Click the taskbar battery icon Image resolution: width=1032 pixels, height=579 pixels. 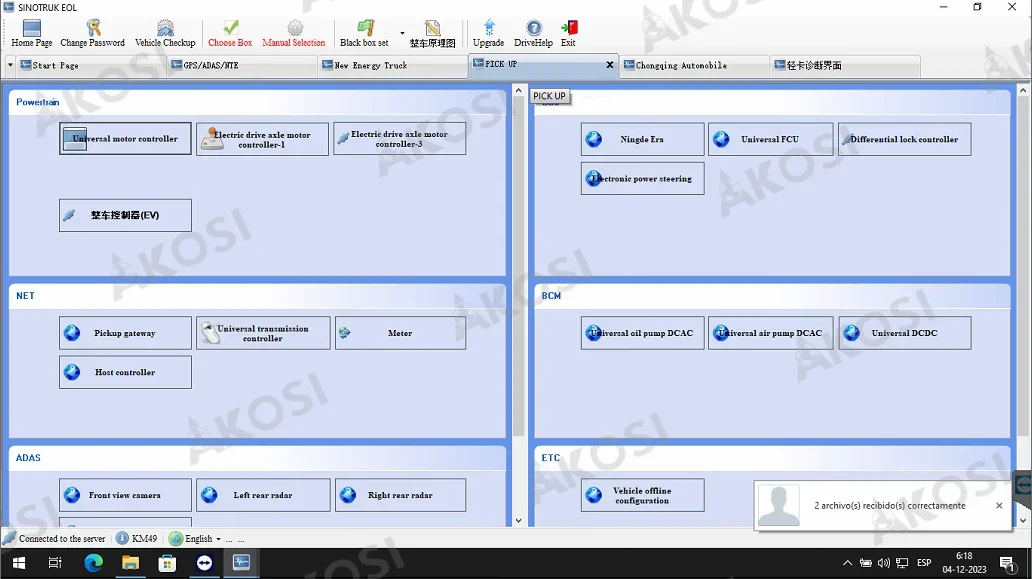tap(865, 563)
